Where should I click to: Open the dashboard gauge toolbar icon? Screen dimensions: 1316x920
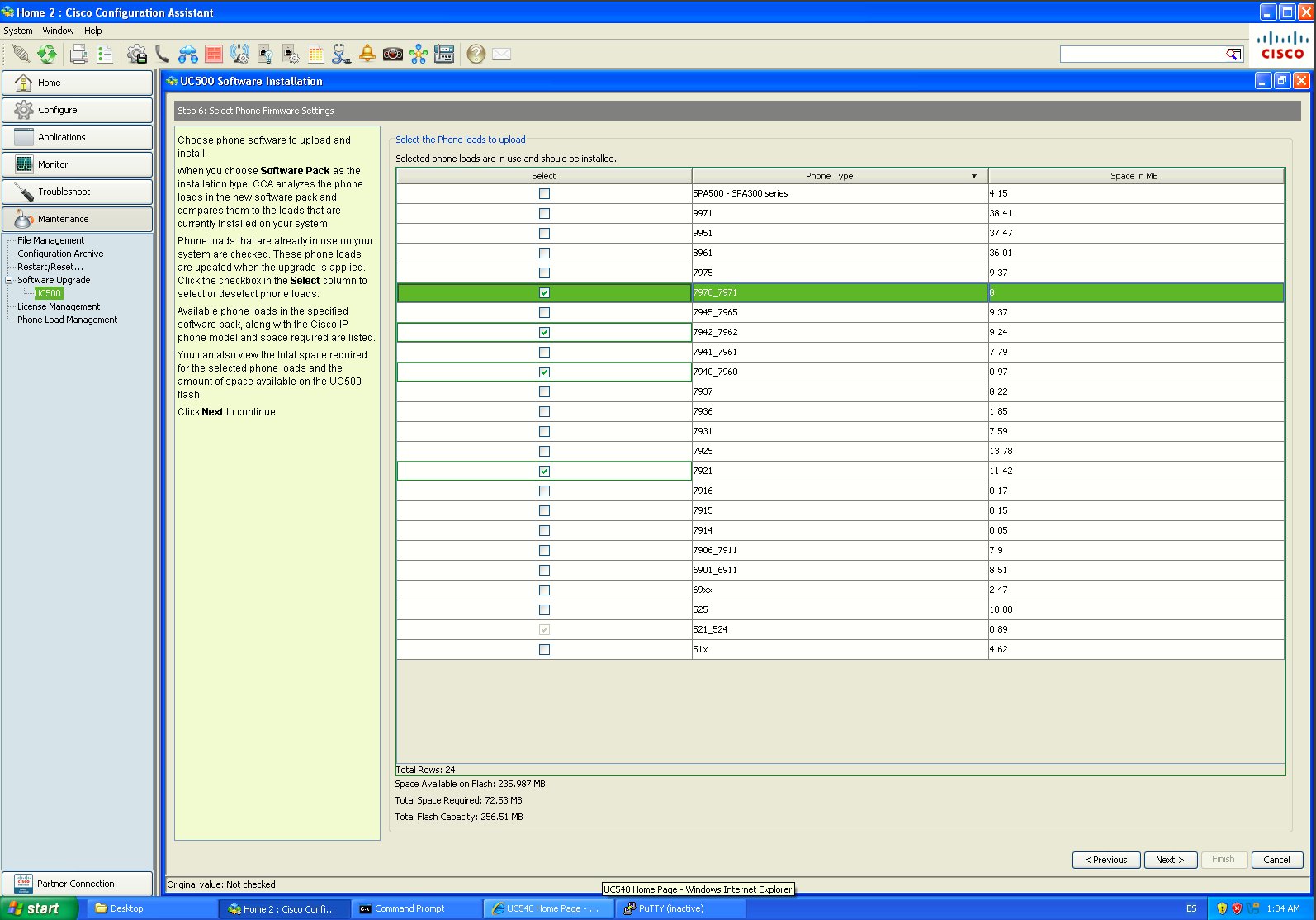(x=393, y=55)
